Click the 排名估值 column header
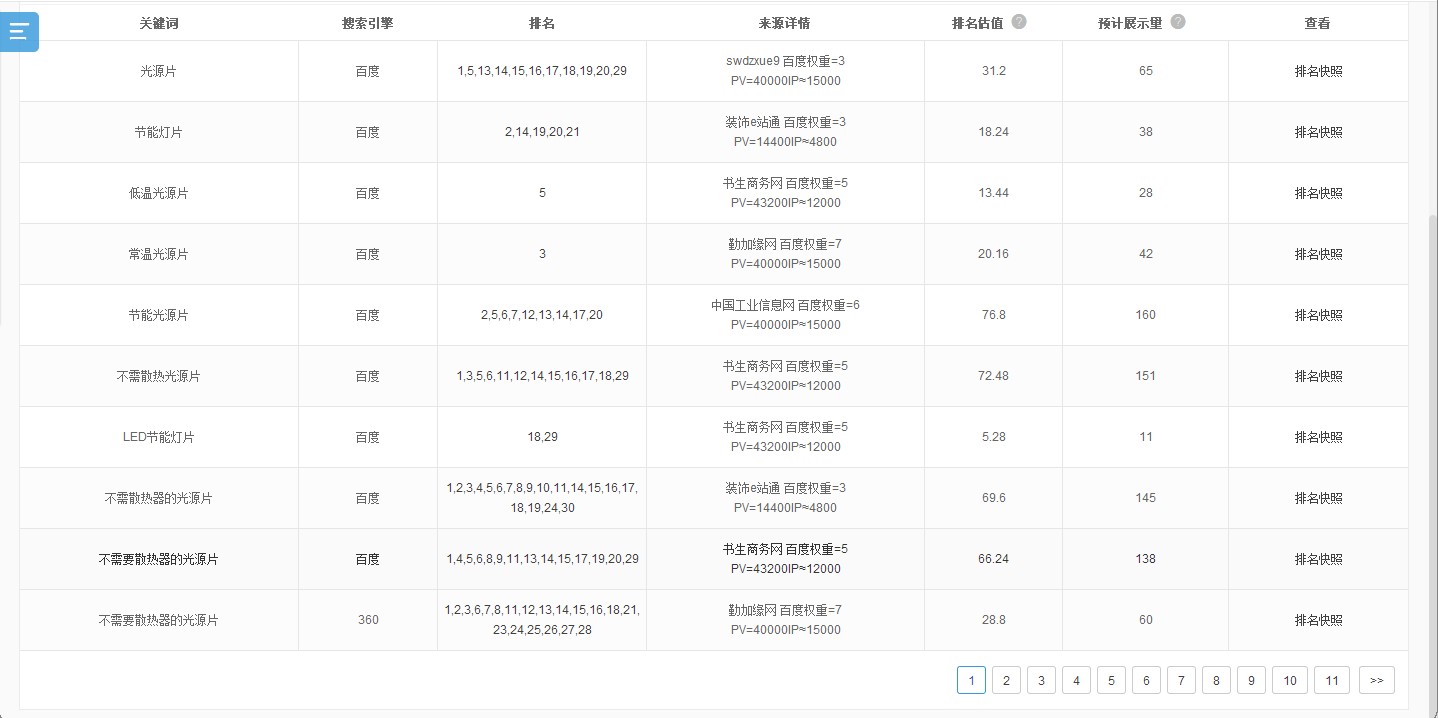Image resolution: width=1438 pixels, height=718 pixels. (x=977, y=23)
